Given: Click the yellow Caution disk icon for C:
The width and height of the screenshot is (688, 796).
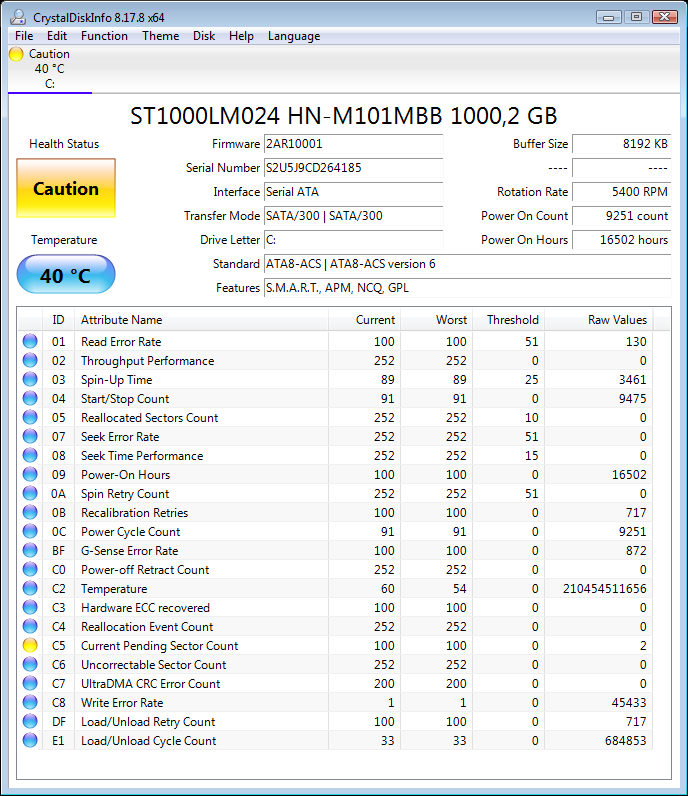Looking at the screenshot, I should pyautogui.click(x=16, y=54).
